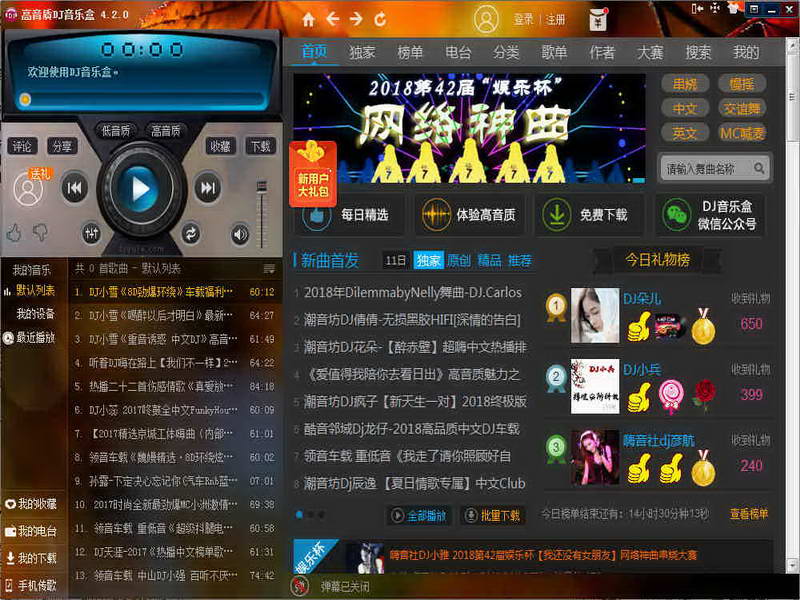Go back with the left arrow icon
This screenshot has height=600, width=800.
click(333, 19)
